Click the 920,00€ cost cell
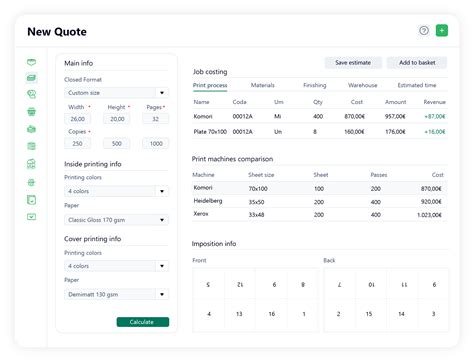 [x=431, y=202]
